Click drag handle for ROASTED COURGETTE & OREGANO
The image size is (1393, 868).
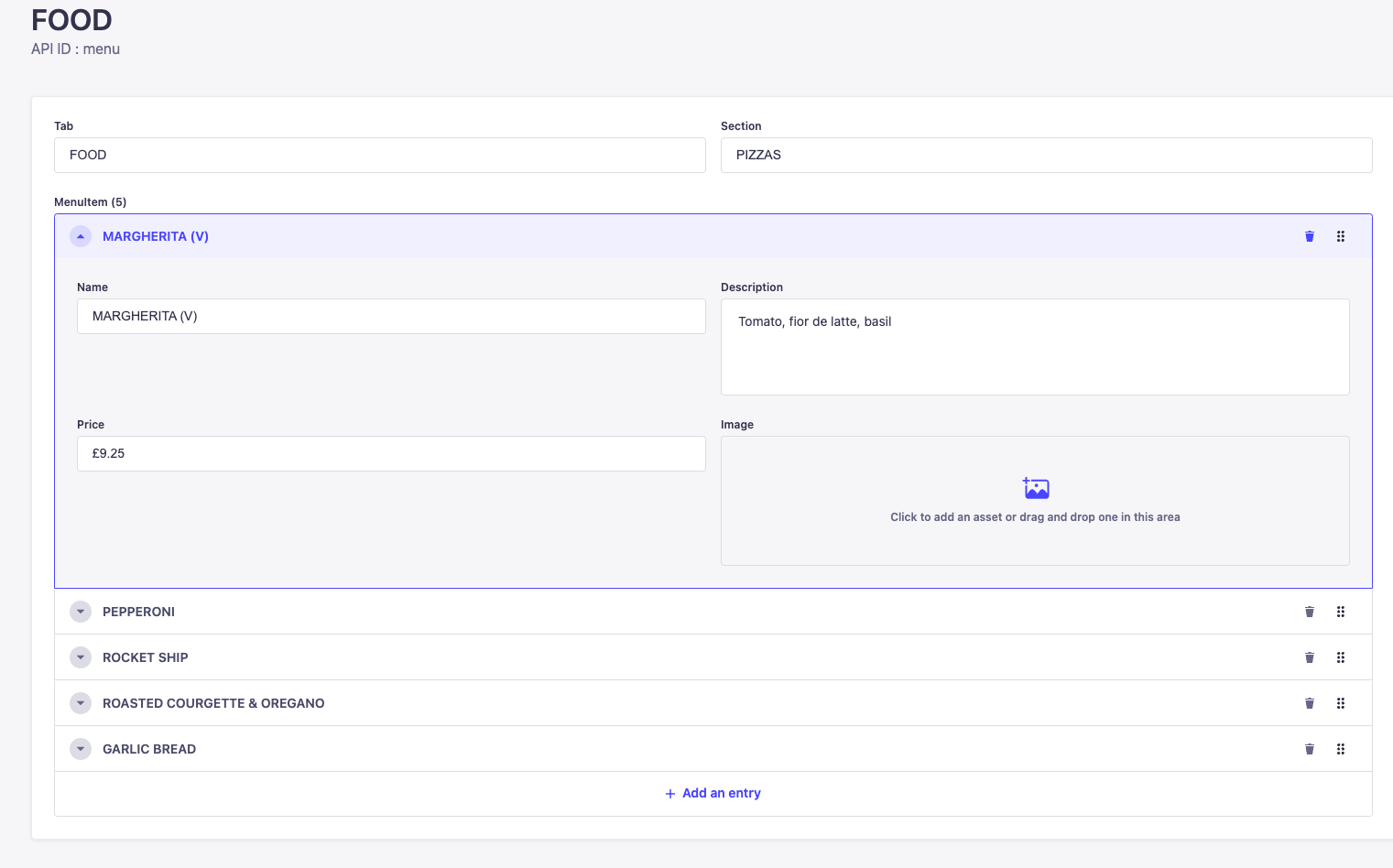tap(1340, 703)
